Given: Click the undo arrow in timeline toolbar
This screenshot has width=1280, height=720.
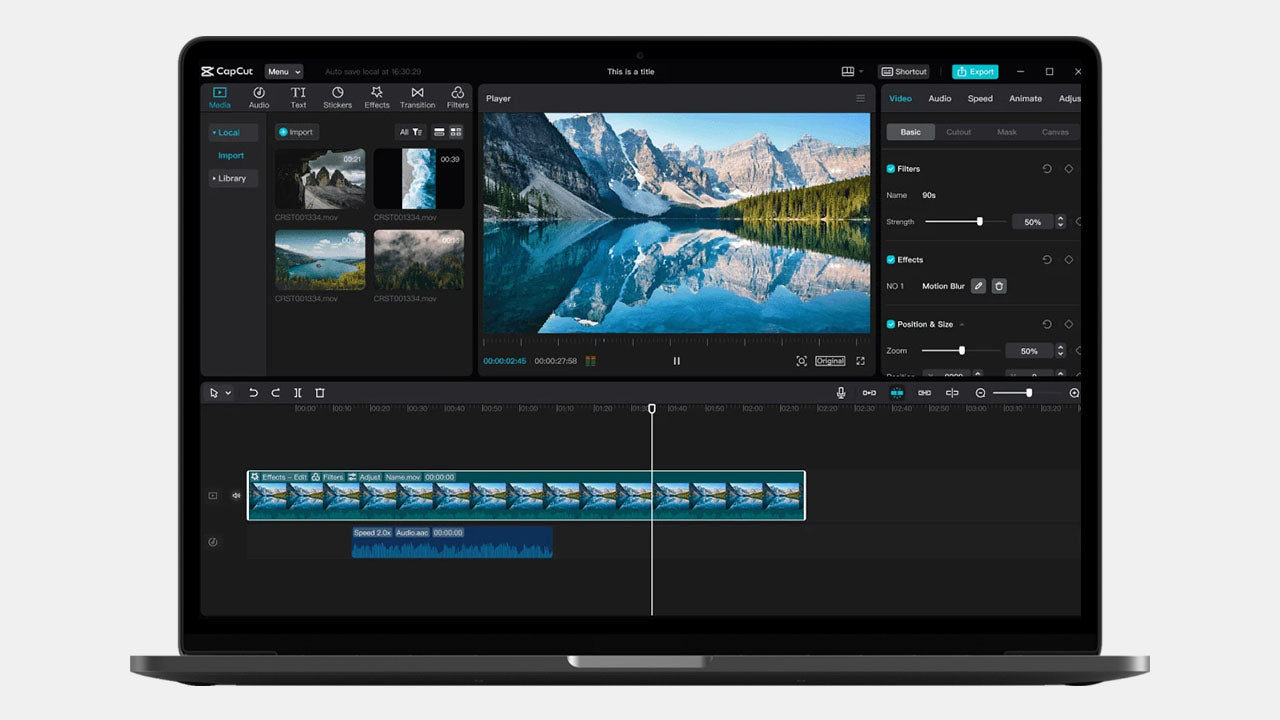Looking at the screenshot, I should coord(253,393).
